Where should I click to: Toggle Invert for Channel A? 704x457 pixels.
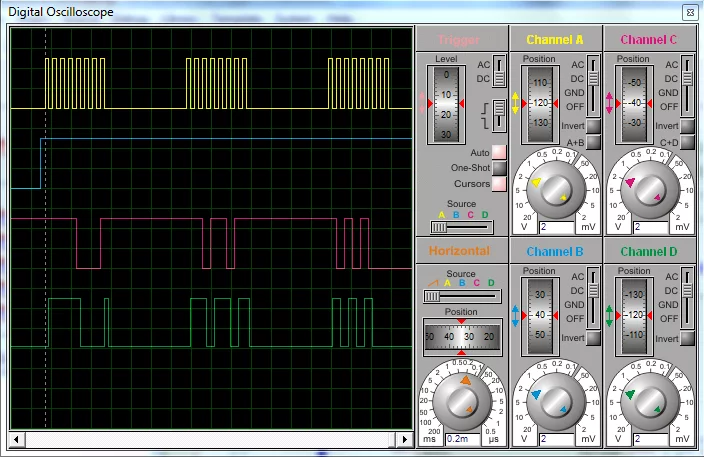coord(593,127)
